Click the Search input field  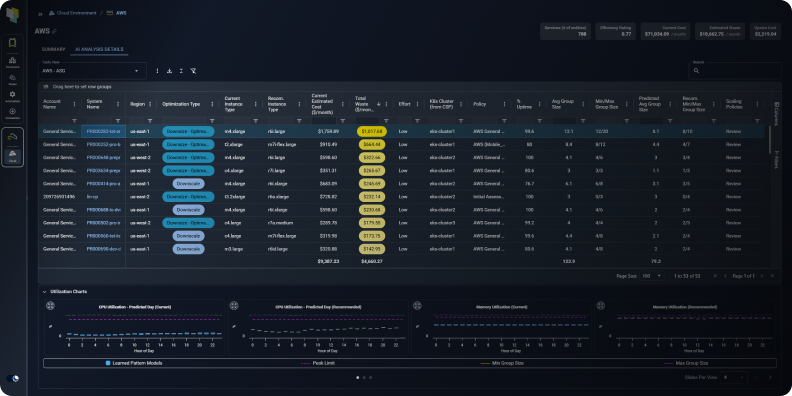[735, 71]
